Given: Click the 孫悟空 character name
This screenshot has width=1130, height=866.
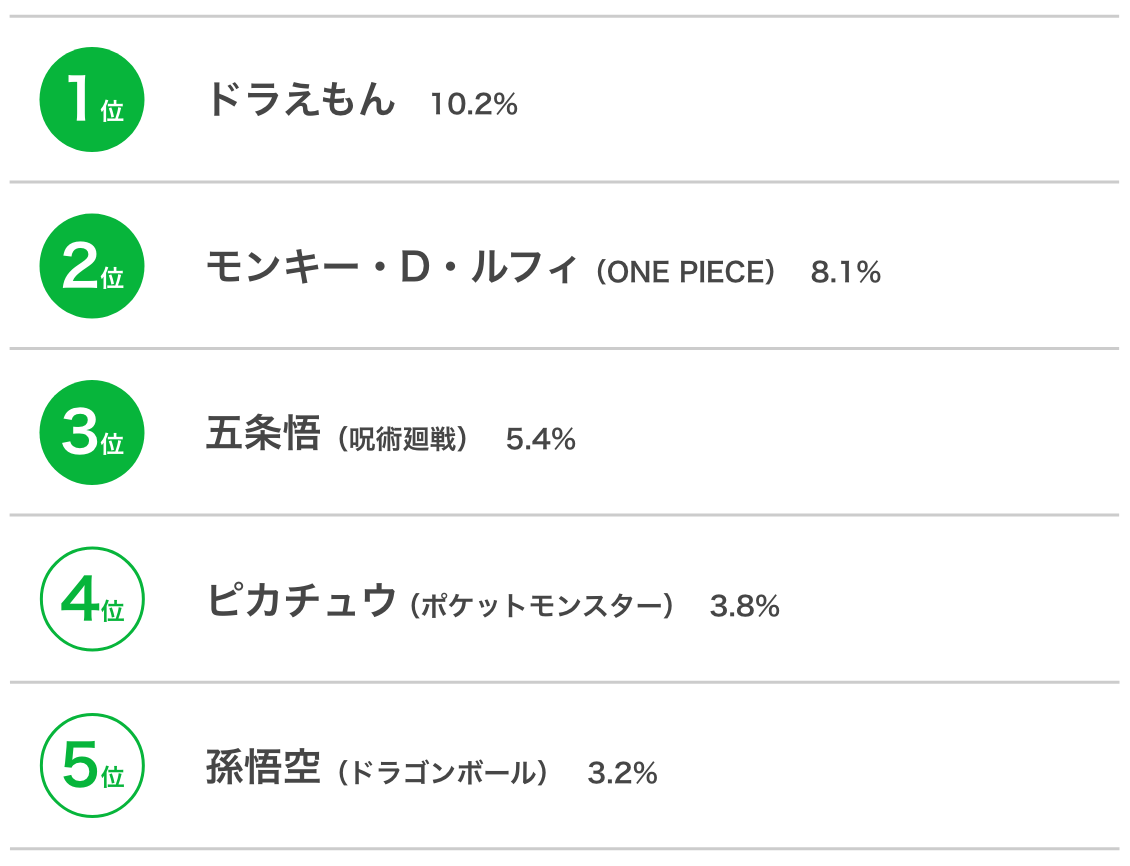Looking at the screenshot, I should point(263,766).
